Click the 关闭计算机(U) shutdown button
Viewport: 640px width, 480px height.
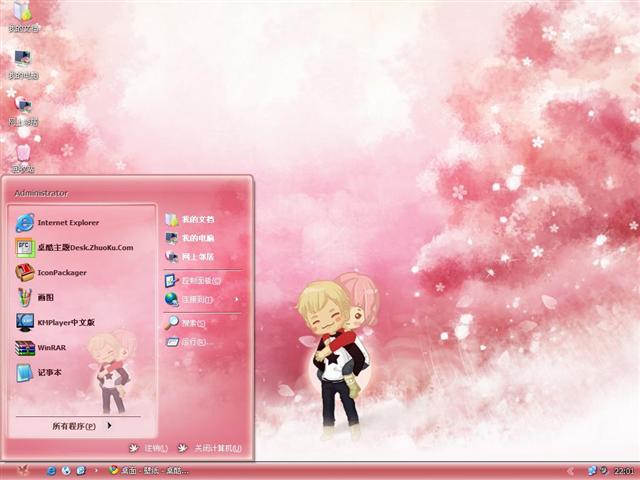[210, 448]
